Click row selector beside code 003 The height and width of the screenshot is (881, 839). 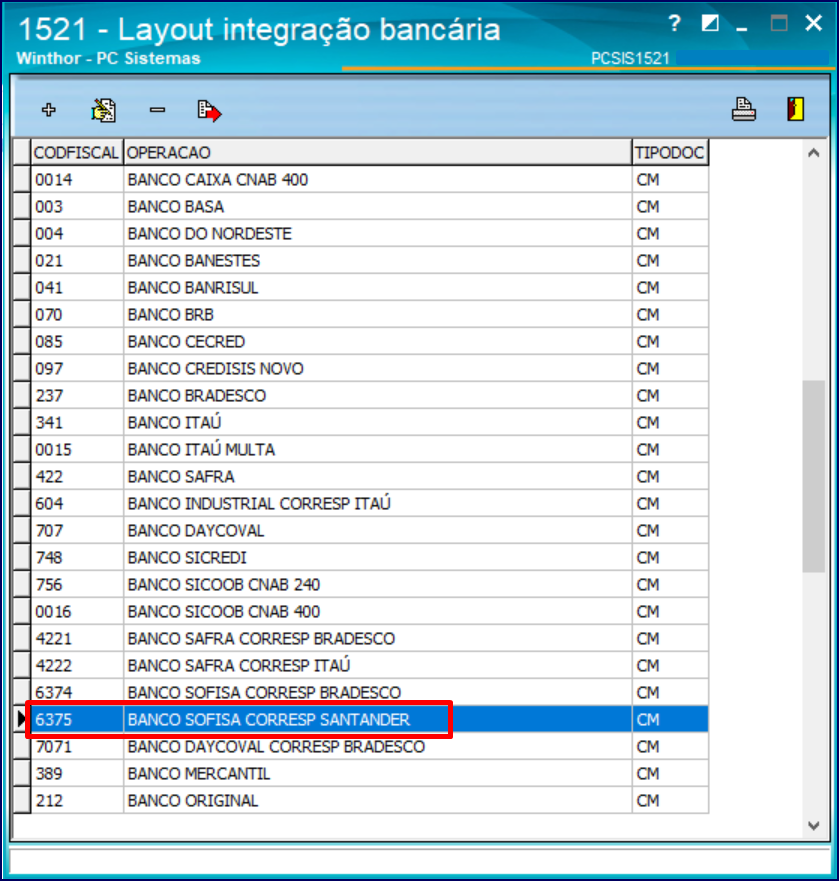pos(21,207)
